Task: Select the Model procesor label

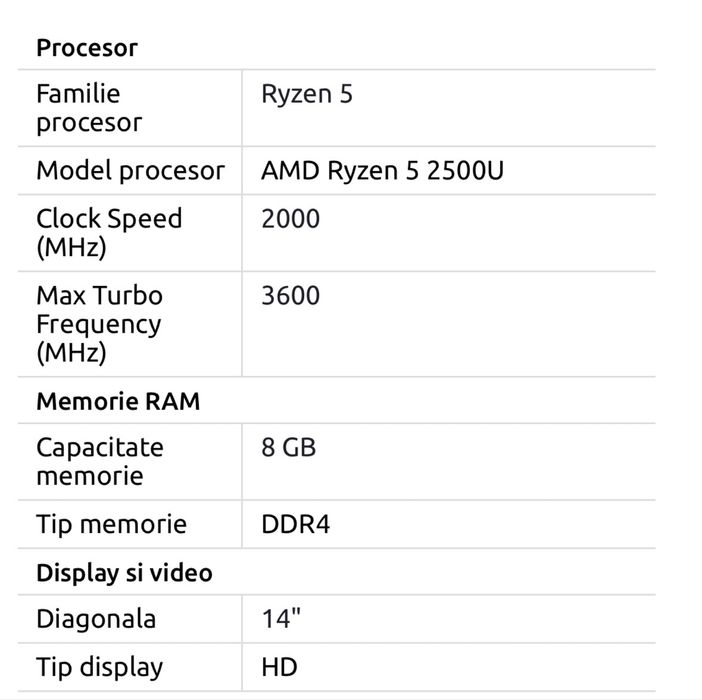Action: [x=130, y=171]
